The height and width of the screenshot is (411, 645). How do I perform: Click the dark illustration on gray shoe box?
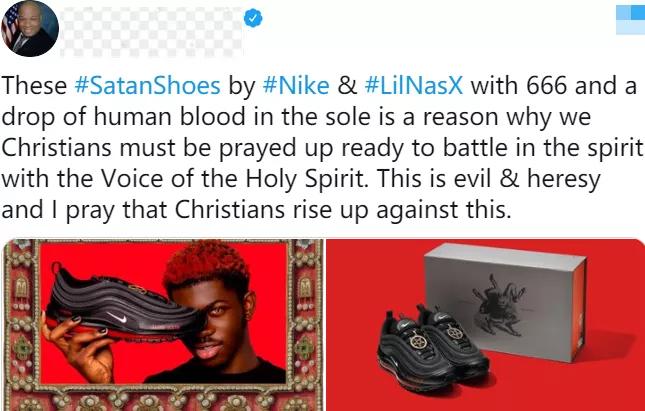(x=500, y=304)
